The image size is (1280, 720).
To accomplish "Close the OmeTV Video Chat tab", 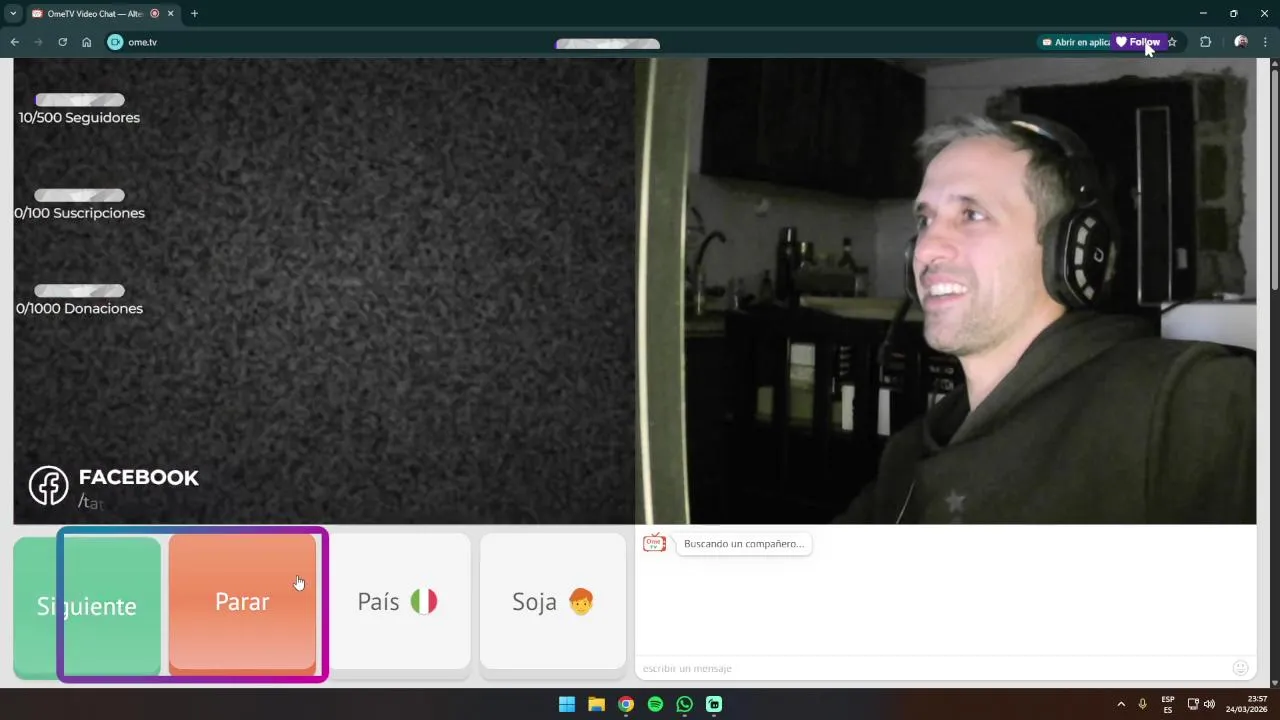I will click(x=171, y=13).
